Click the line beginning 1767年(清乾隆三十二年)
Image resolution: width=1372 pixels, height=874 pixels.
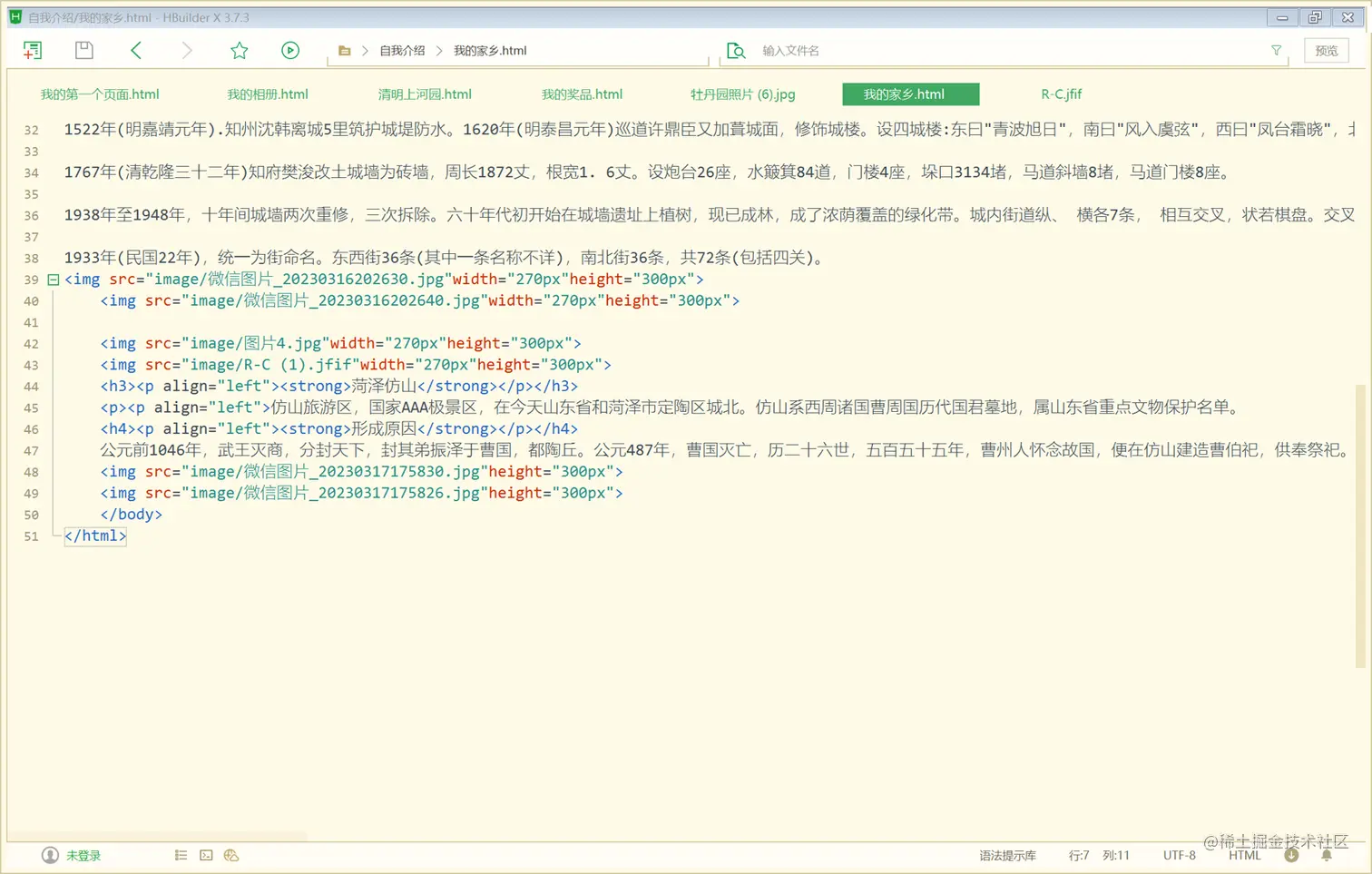click(648, 172)
